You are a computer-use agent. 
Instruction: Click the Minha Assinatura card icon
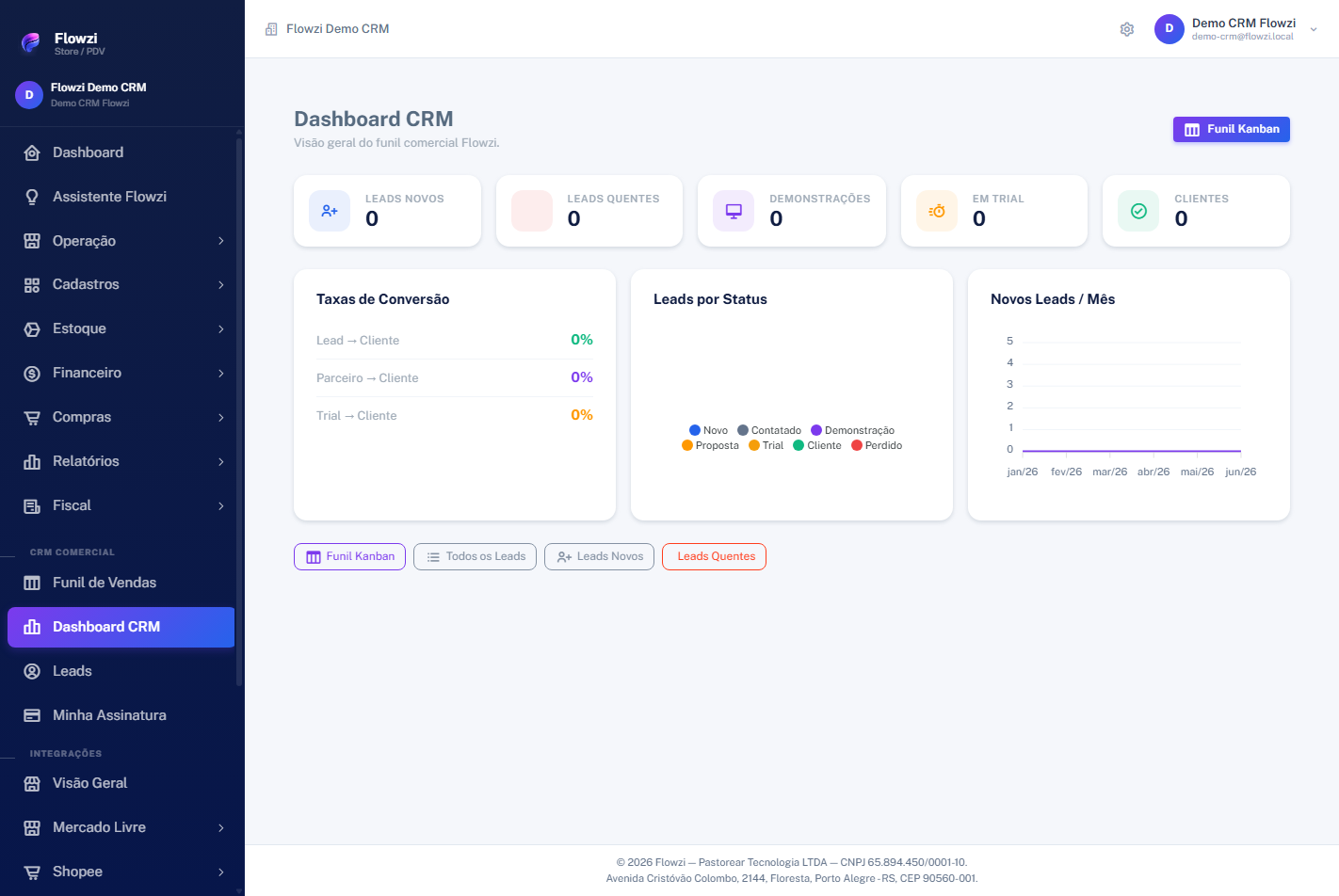tap(32, 715)
